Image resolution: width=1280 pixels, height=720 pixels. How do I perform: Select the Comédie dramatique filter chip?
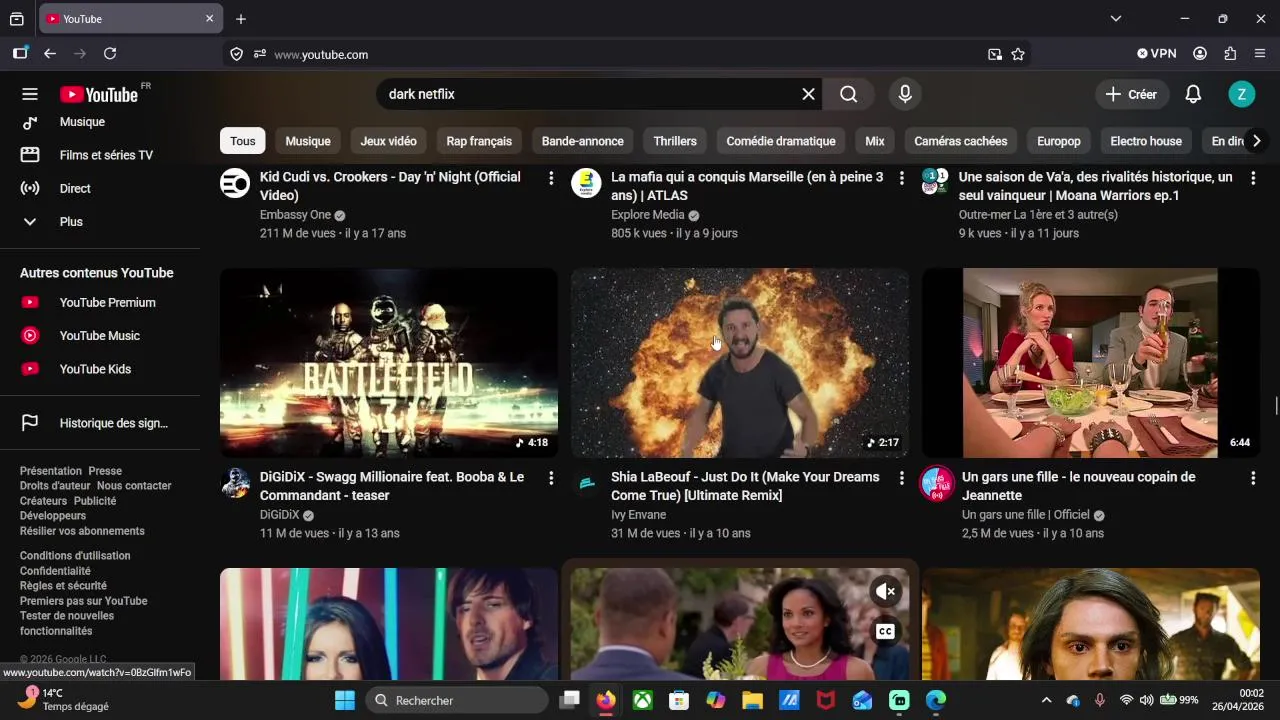pos(781,141)
